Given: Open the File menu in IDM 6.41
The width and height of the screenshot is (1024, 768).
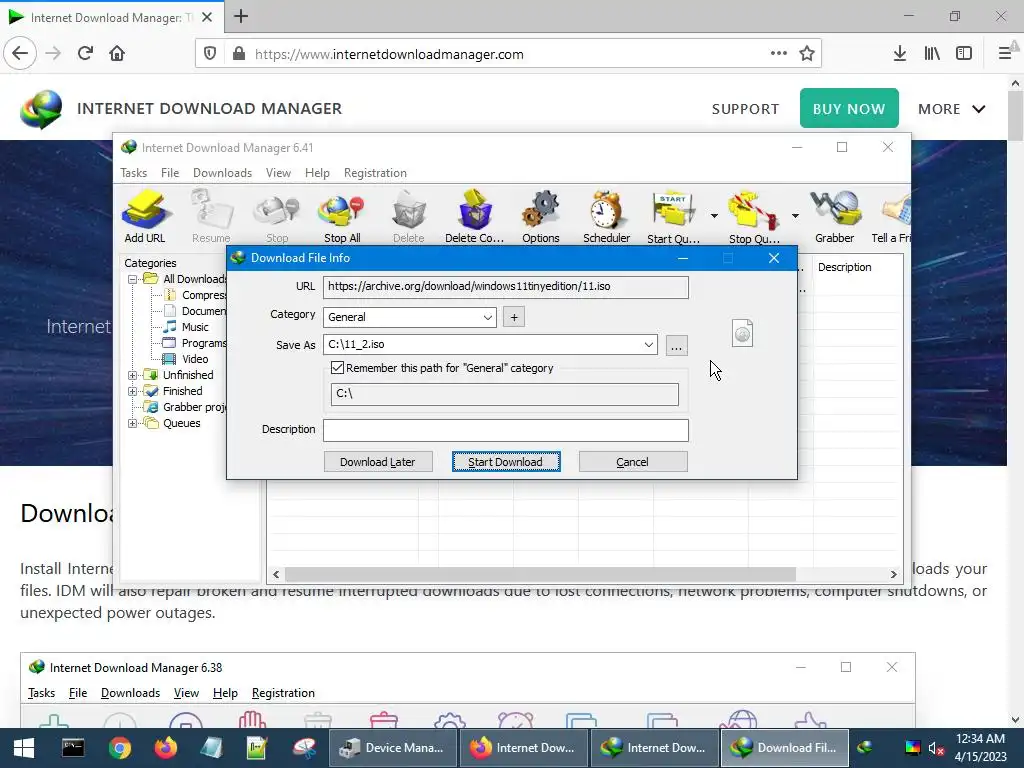Looking at the screenshot, I should click(x=170, y=172).
